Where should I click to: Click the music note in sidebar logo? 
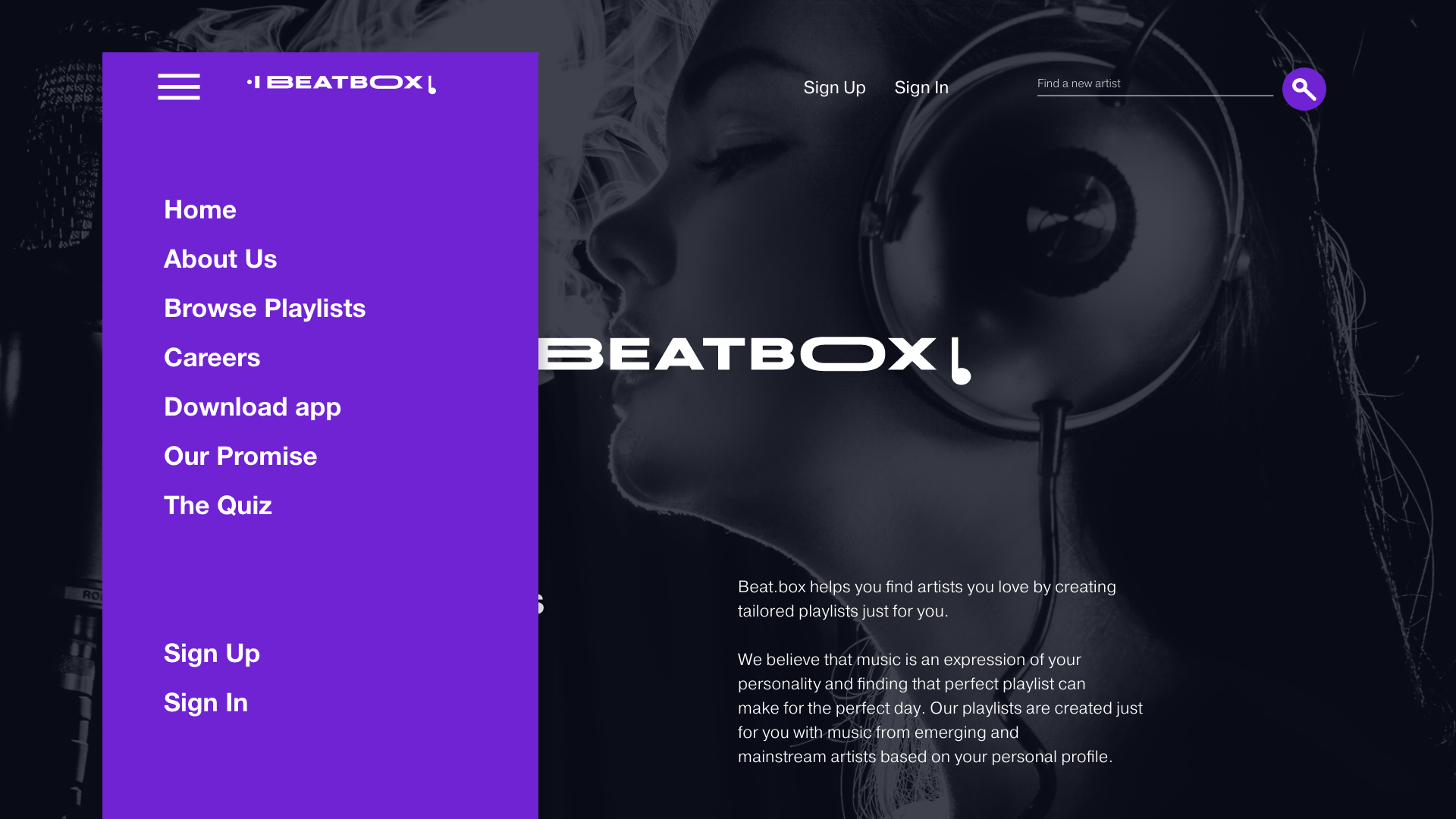(431, 85)
